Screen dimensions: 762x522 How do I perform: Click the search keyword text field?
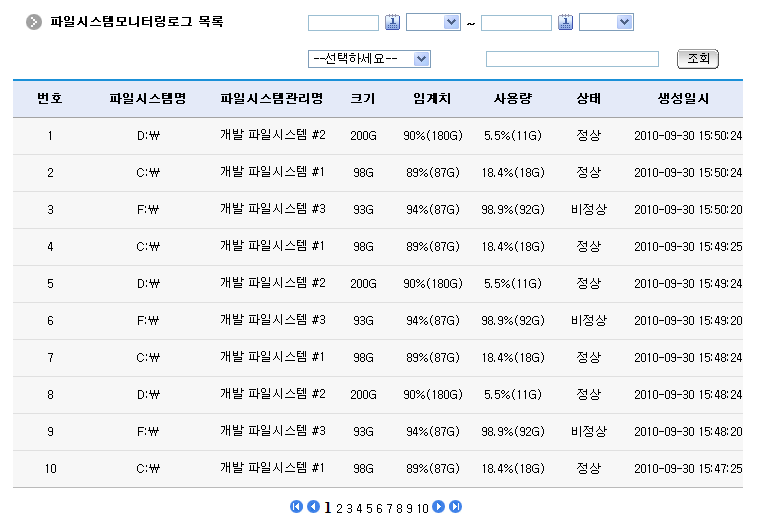pyautogui.click(x=572, y=59)
